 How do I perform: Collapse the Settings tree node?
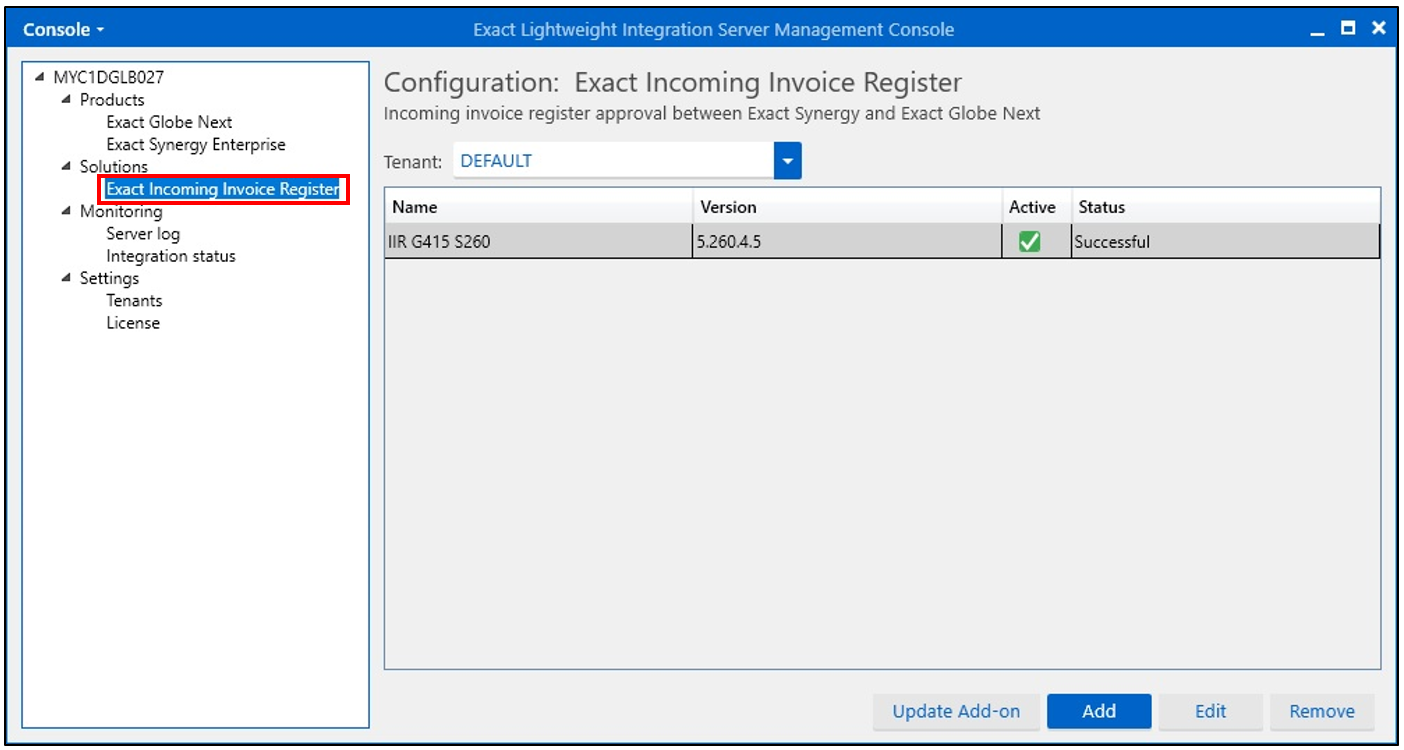[66, 278]
